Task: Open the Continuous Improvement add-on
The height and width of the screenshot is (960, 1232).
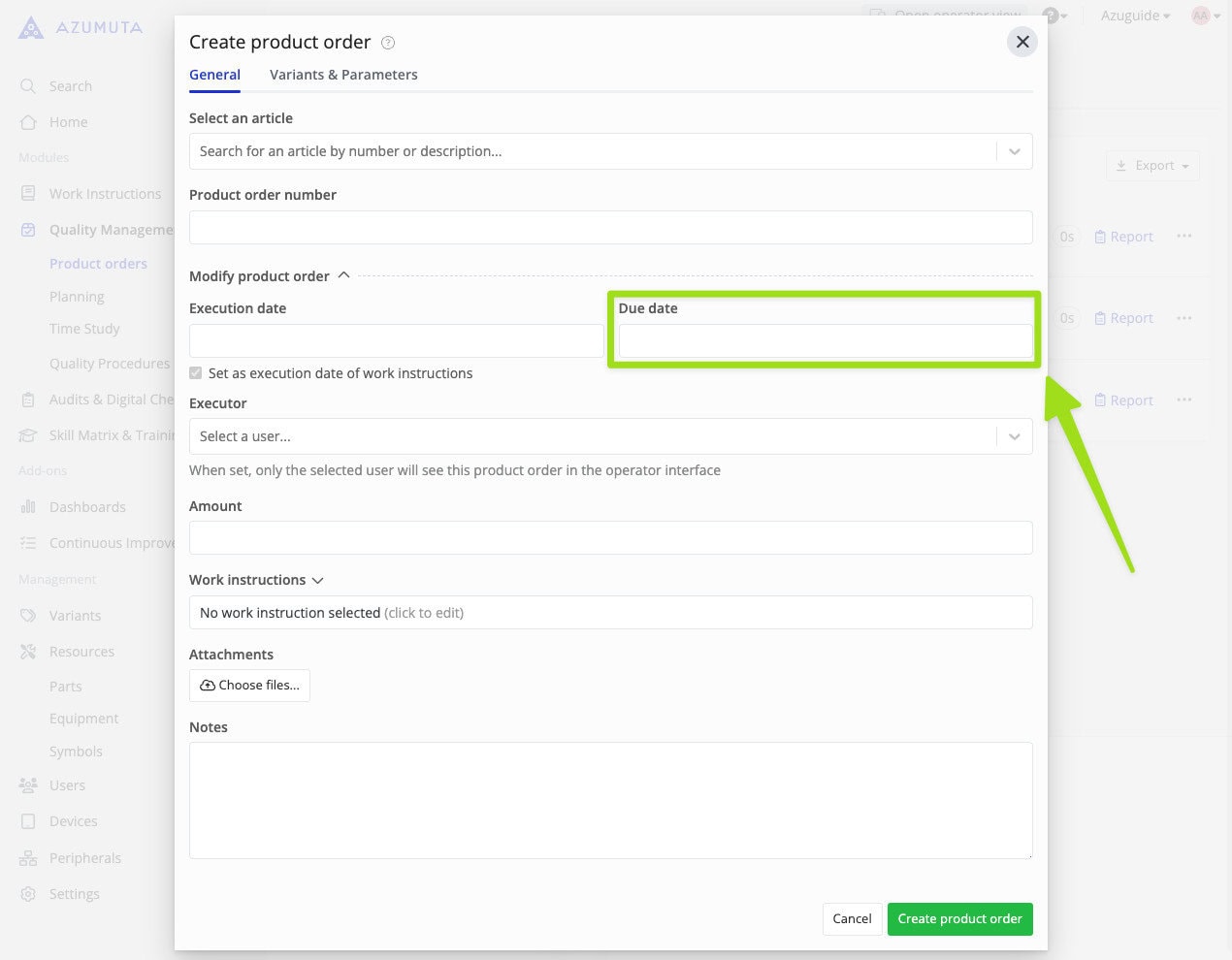Action: pos(30,542)
